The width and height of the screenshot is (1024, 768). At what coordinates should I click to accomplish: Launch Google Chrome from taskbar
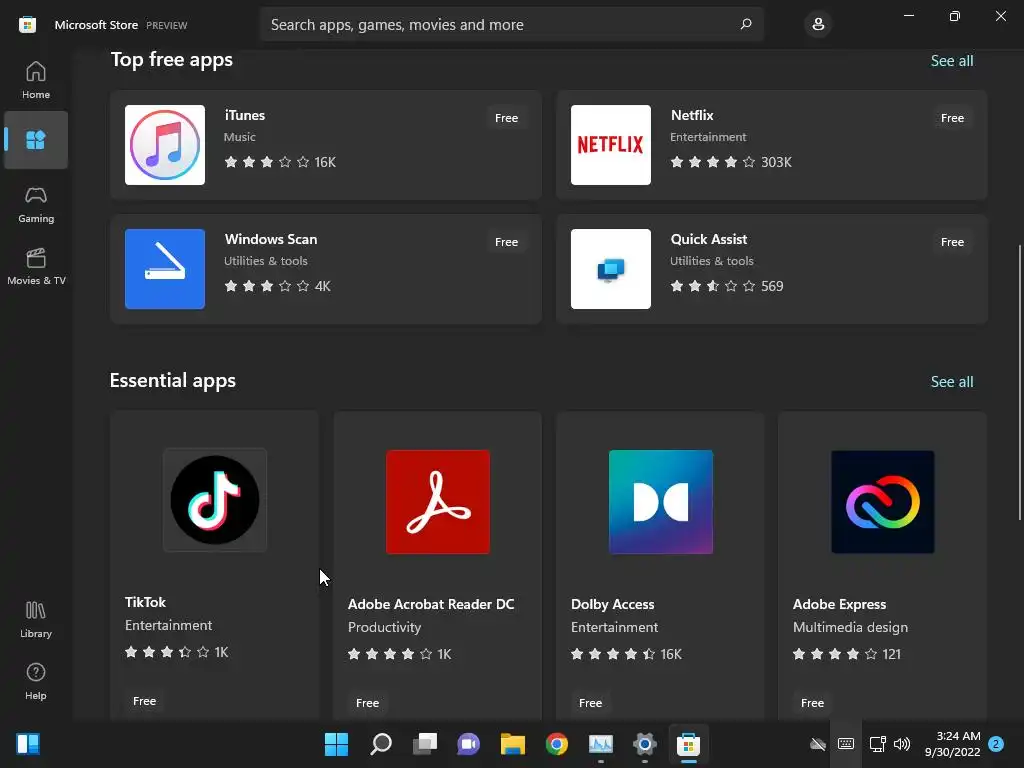click(556, 744)
